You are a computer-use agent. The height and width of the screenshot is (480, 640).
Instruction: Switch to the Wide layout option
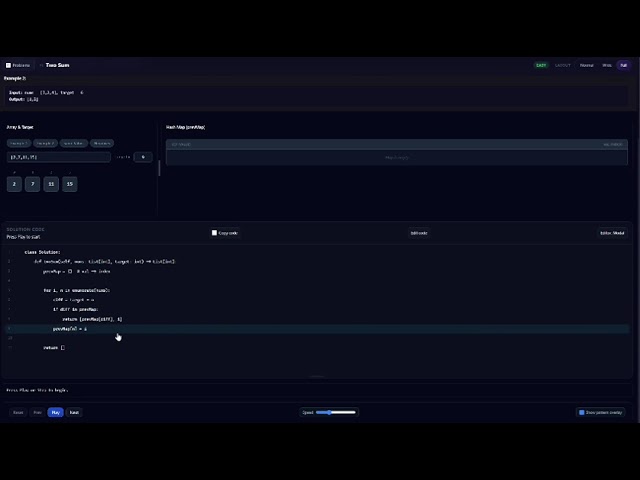point(607,65)
